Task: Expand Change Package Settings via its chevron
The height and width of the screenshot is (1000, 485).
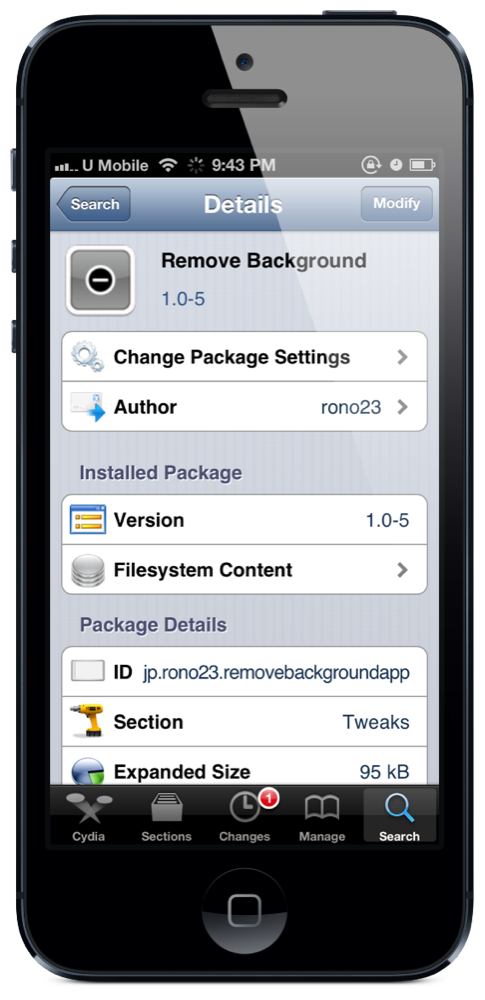Action: [402, 357]
